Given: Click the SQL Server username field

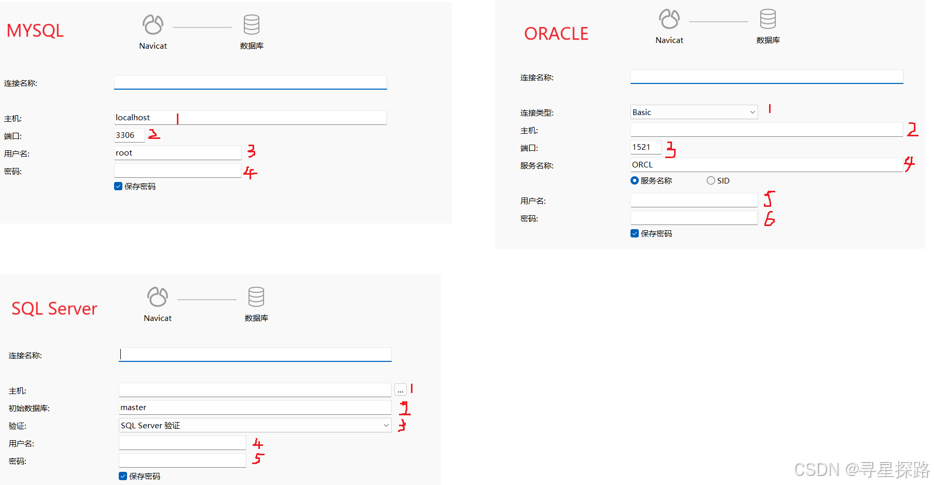Looking at the screenshot, I should tap(182, 443).
